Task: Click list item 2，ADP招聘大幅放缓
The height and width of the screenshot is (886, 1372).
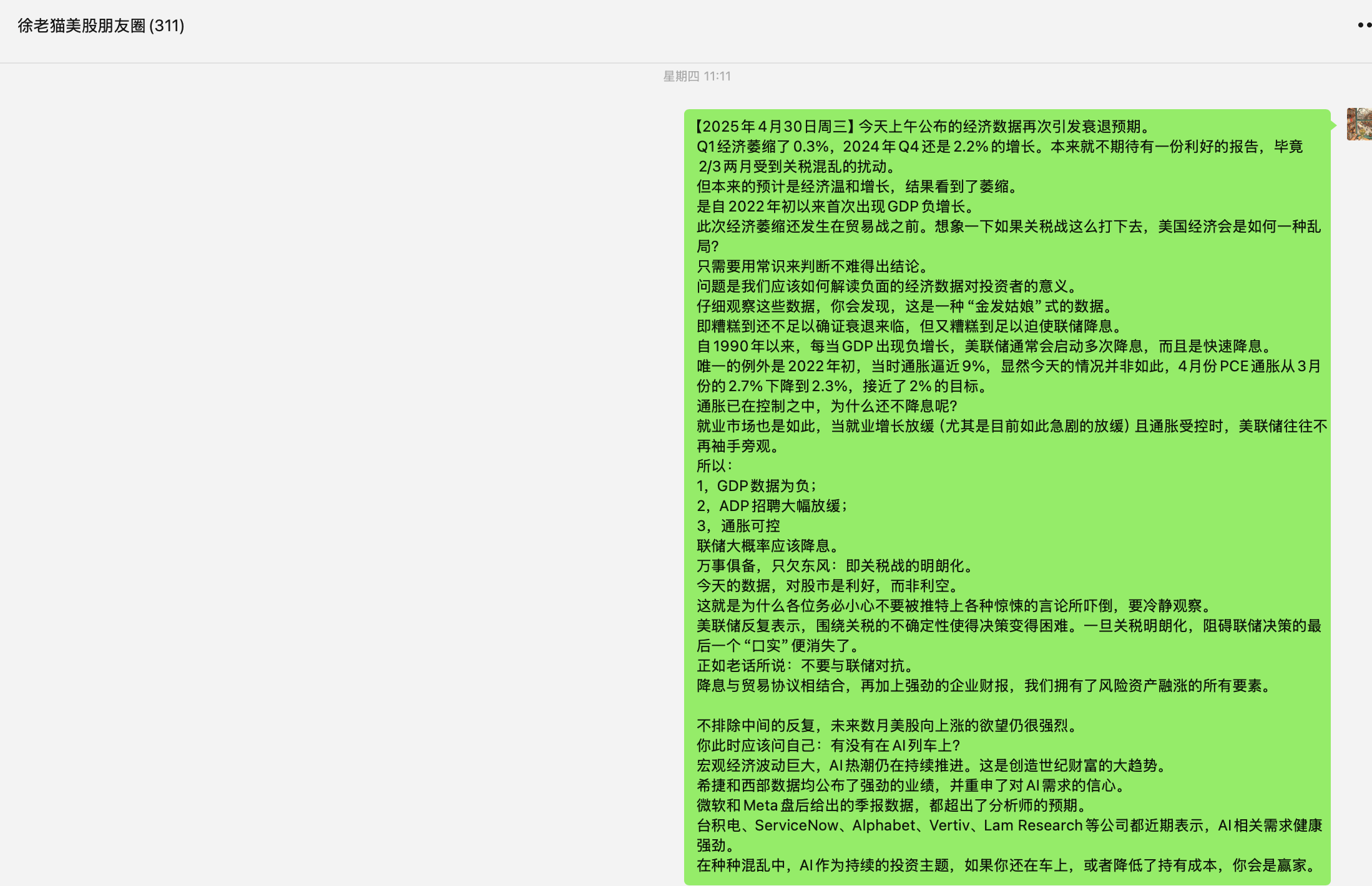Action: pos(773,506)
